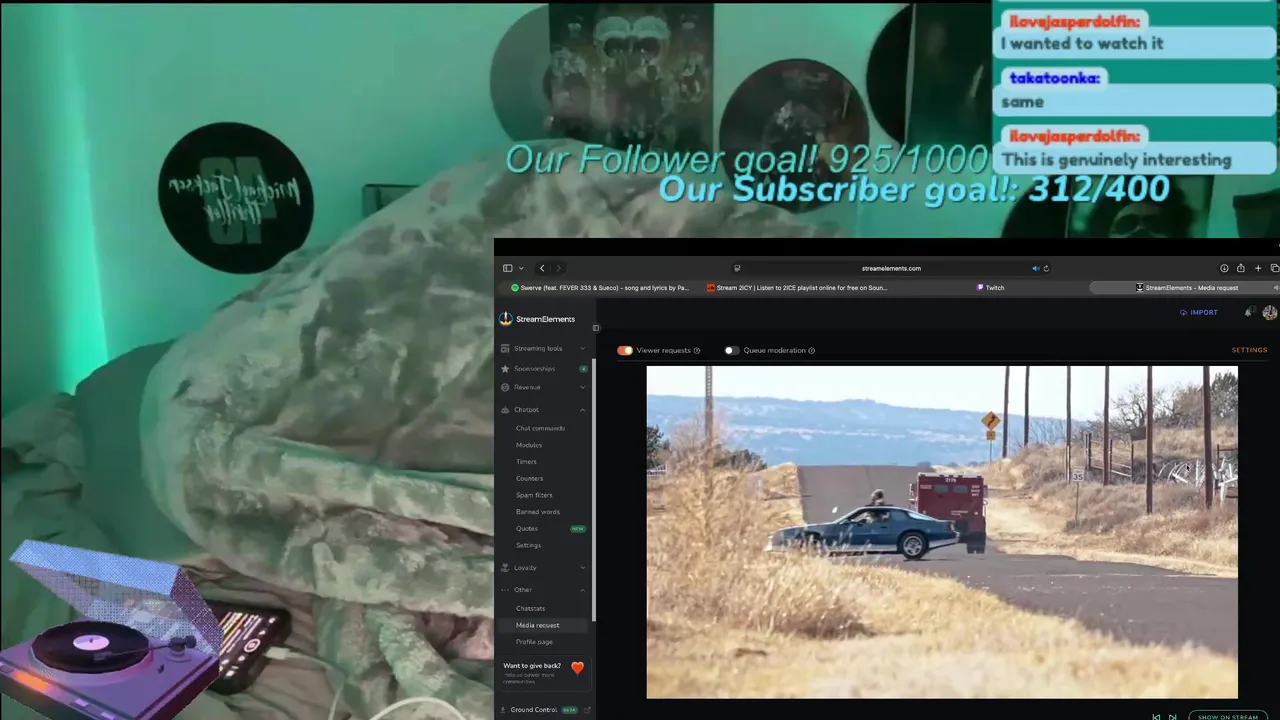Open Quotes in sidebar
The width and height of the screenshot is (1280, 720).
tap(527, 528)
